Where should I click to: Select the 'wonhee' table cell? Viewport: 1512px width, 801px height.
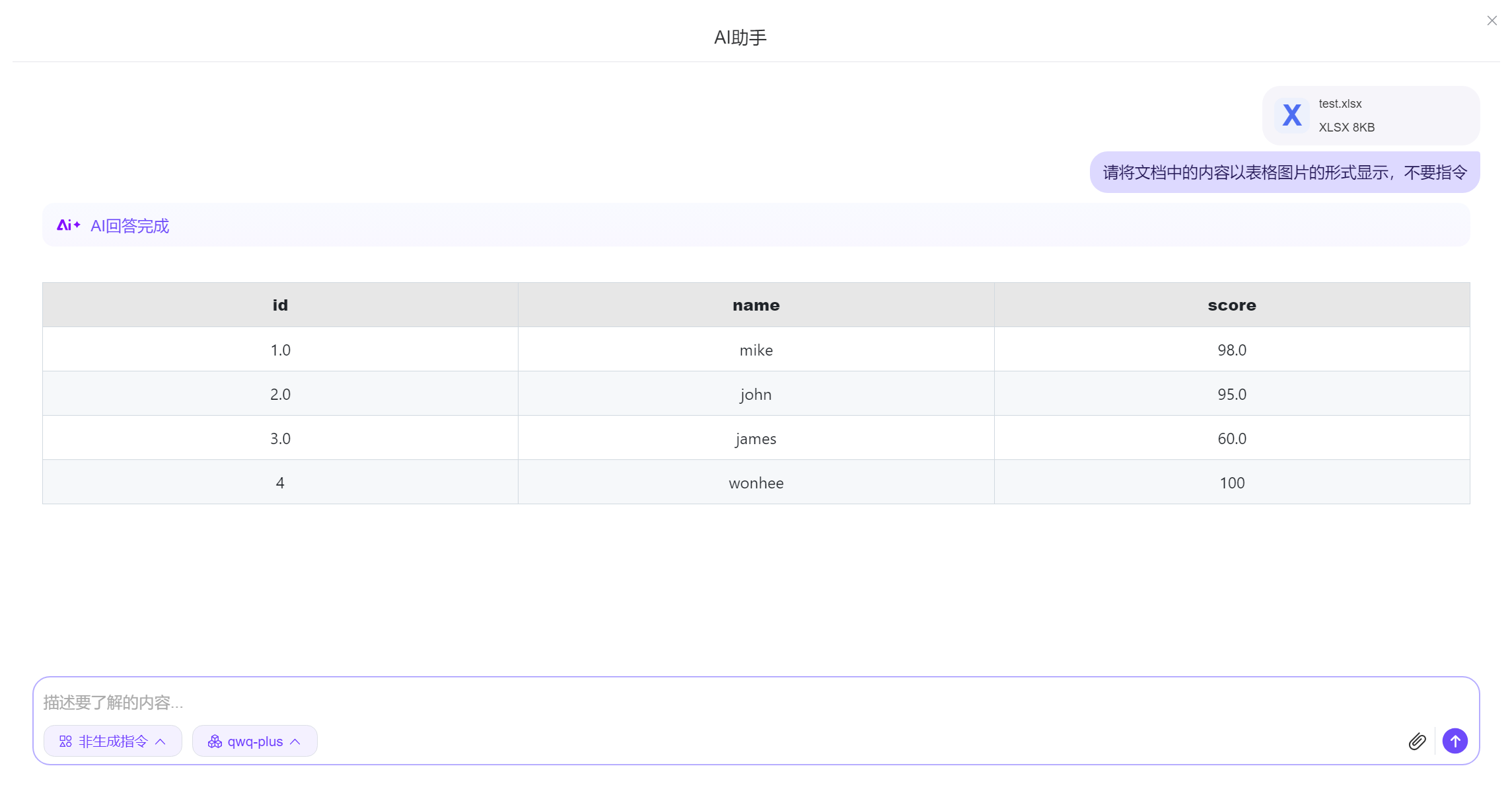756,482
